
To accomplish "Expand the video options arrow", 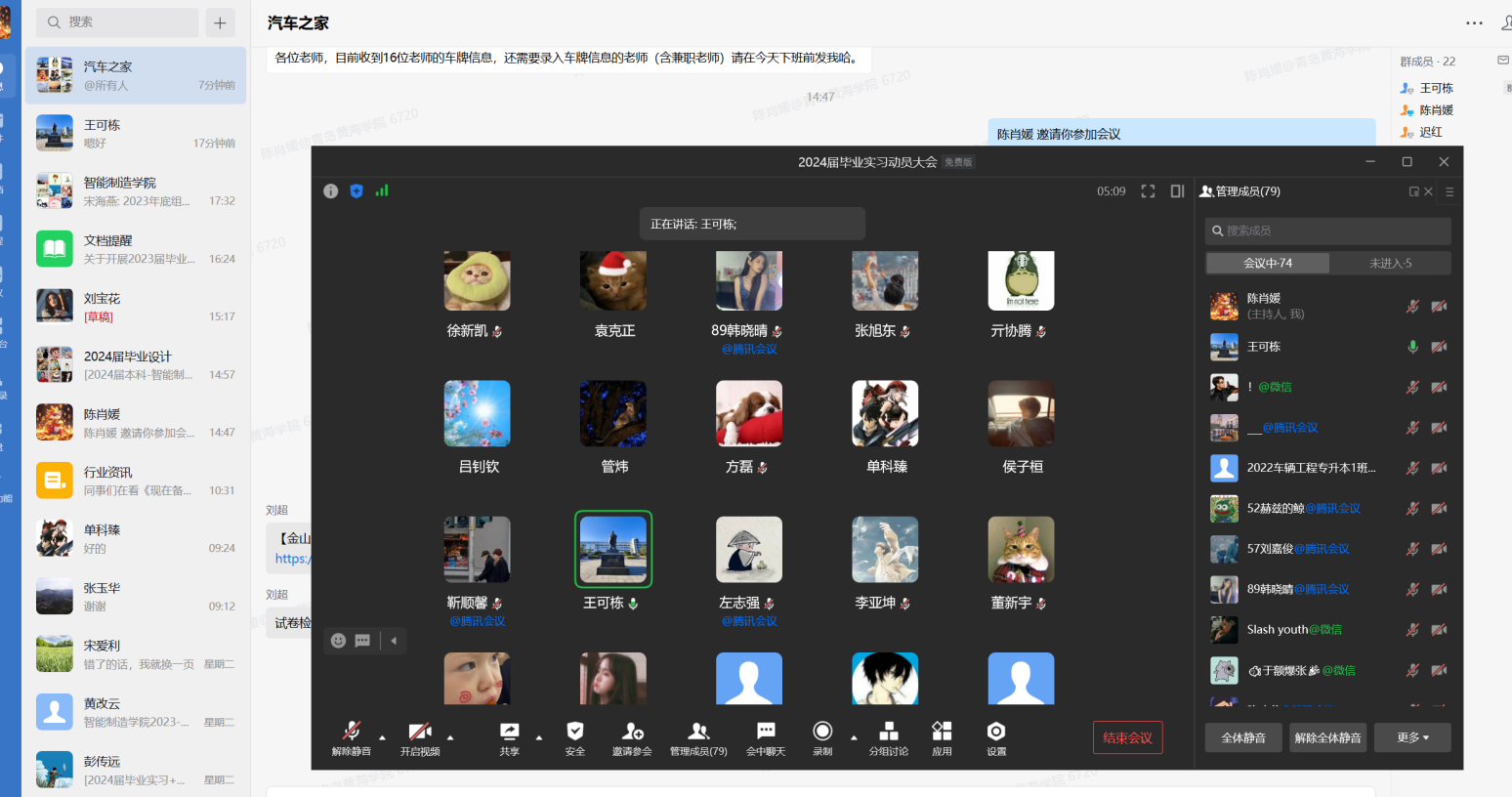I will [x=450, y=737].
